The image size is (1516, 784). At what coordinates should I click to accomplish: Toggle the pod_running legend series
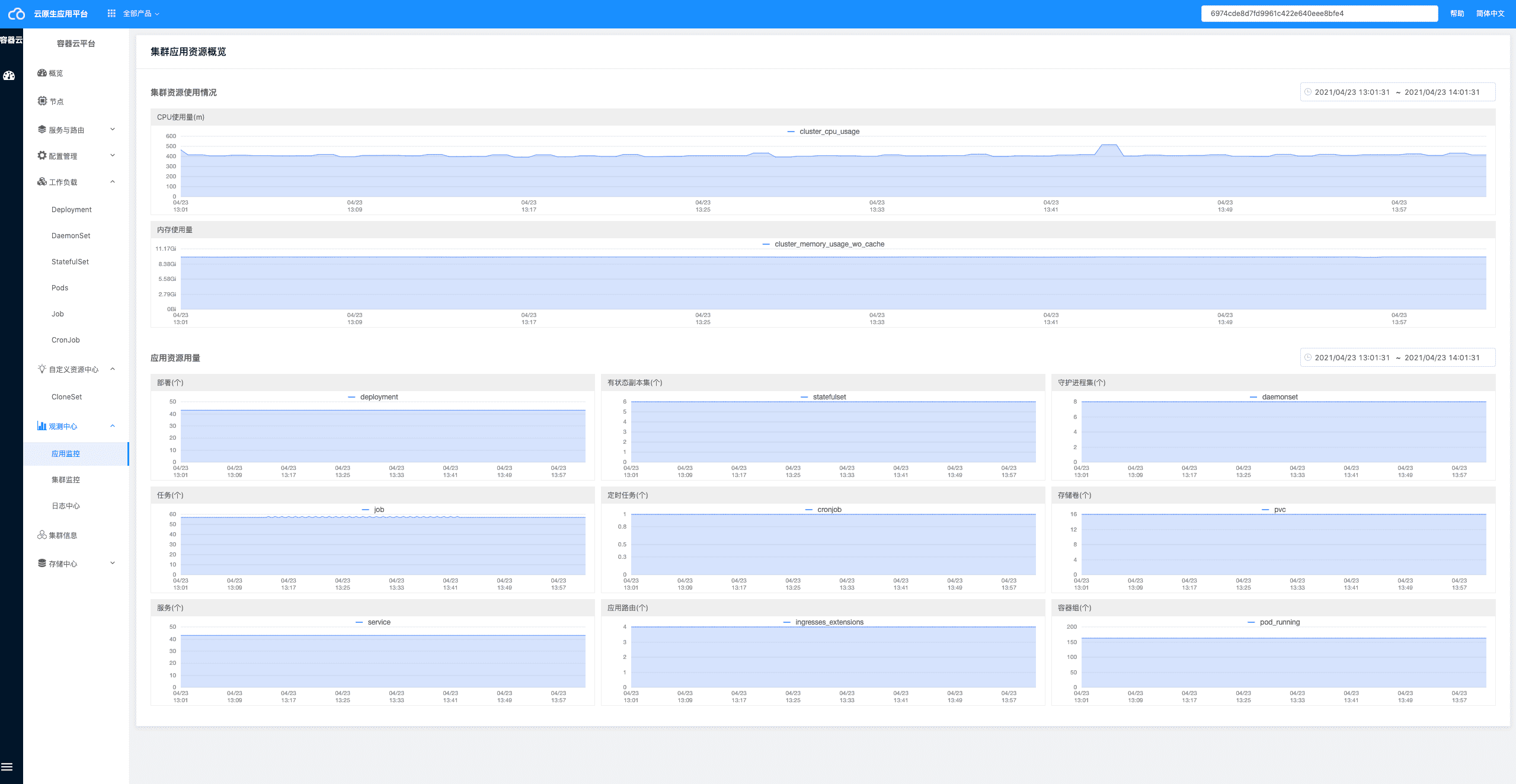1274,622
